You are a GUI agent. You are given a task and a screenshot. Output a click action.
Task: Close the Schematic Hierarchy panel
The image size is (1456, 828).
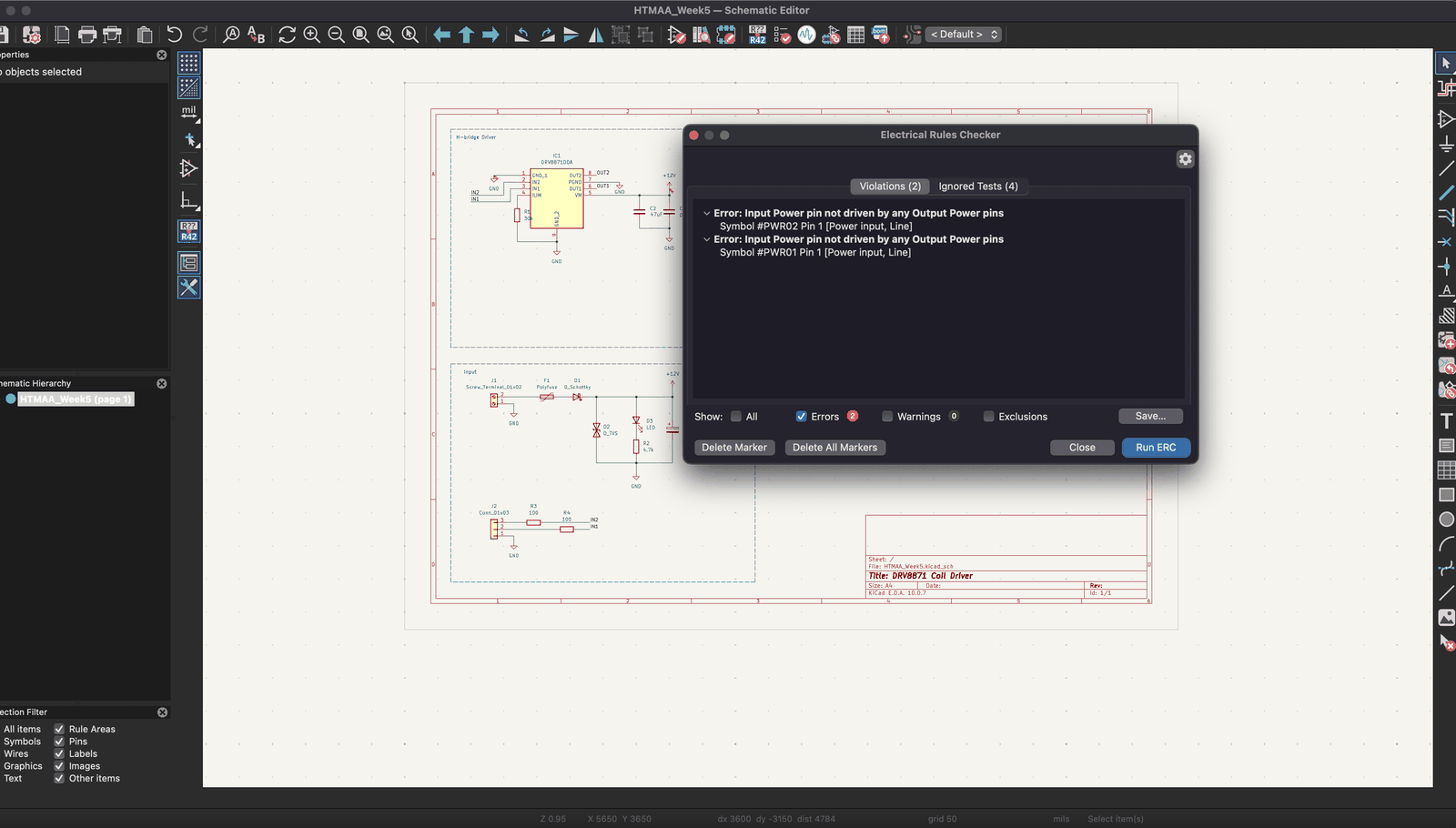pos(162,384)
